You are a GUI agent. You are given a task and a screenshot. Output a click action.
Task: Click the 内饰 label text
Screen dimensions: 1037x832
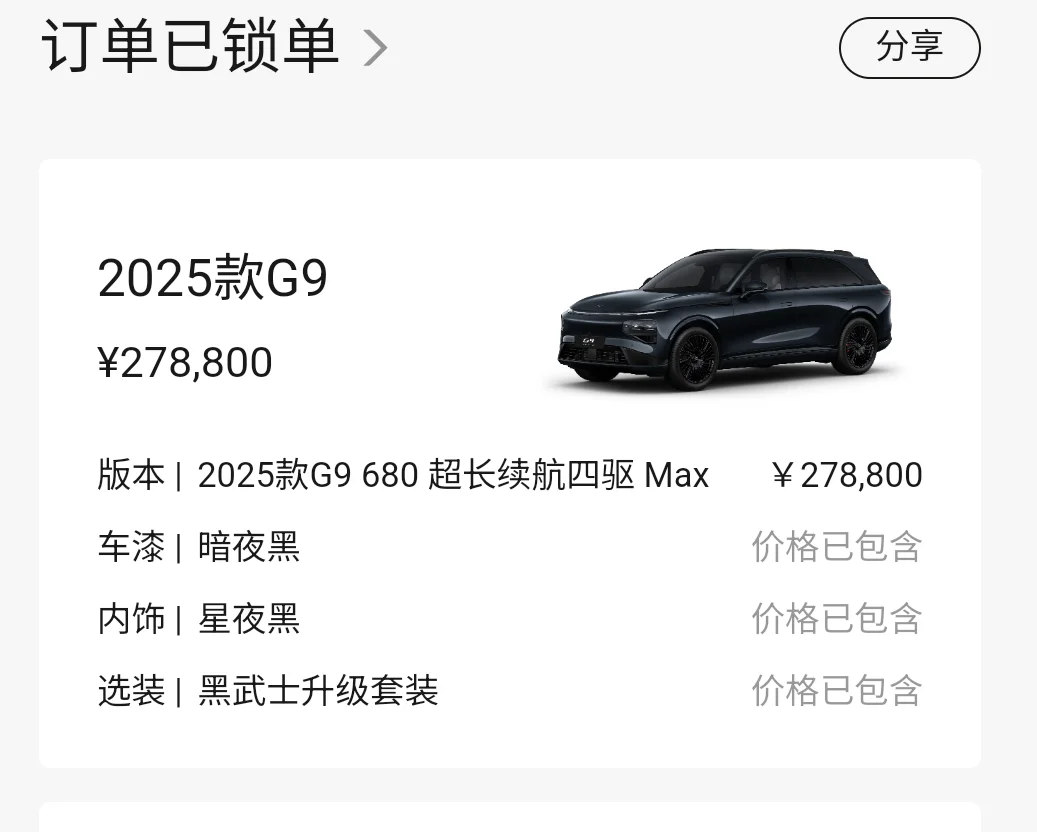coord(131,619)
